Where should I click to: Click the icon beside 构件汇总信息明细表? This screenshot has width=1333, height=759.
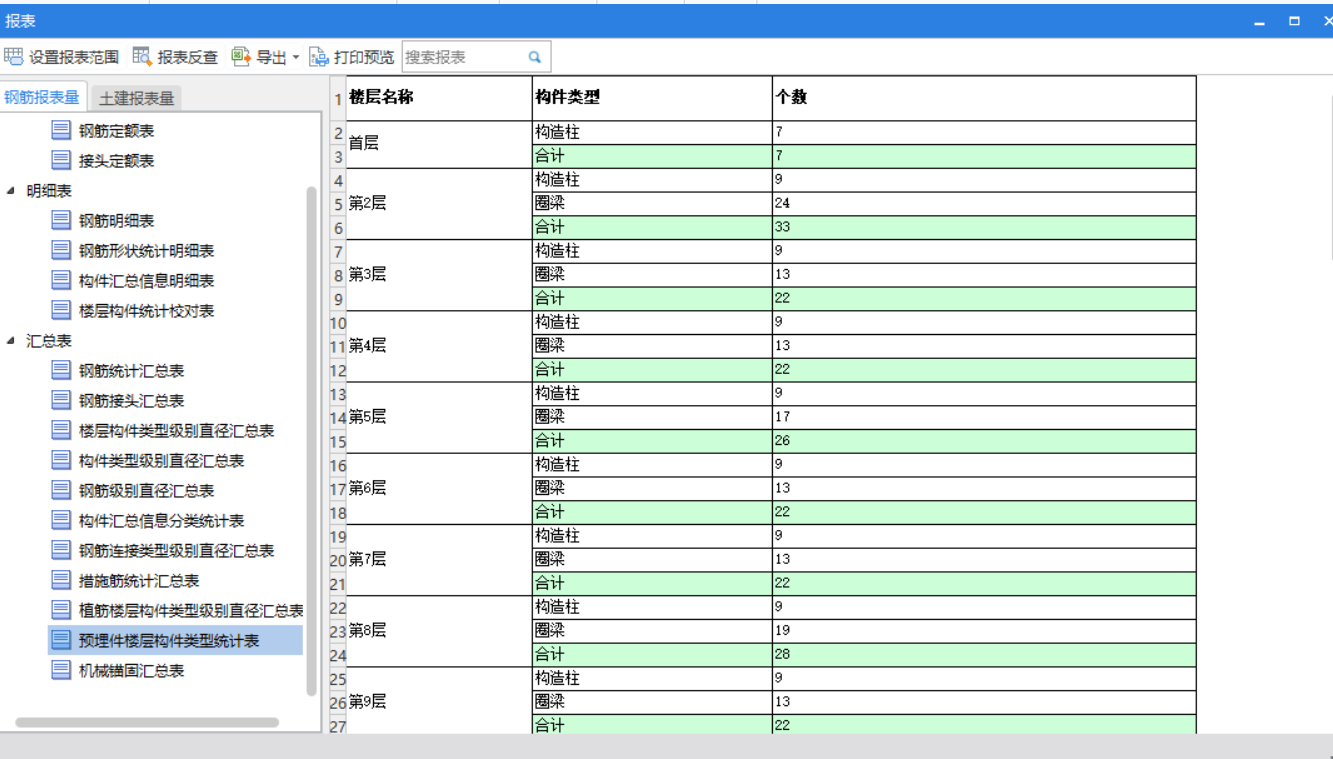62,281
